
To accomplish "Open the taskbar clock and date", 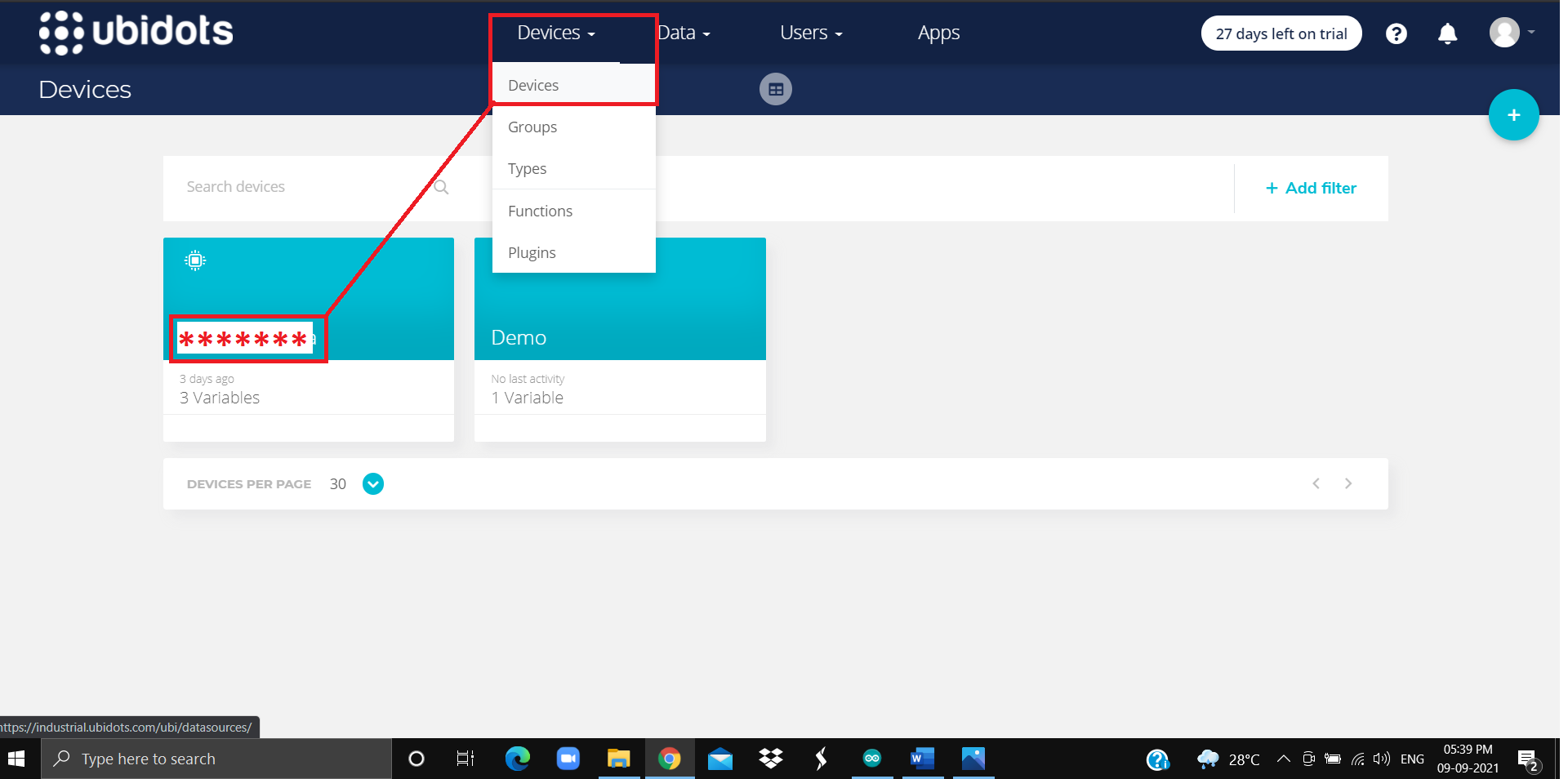I will [x=1468, y=759].
